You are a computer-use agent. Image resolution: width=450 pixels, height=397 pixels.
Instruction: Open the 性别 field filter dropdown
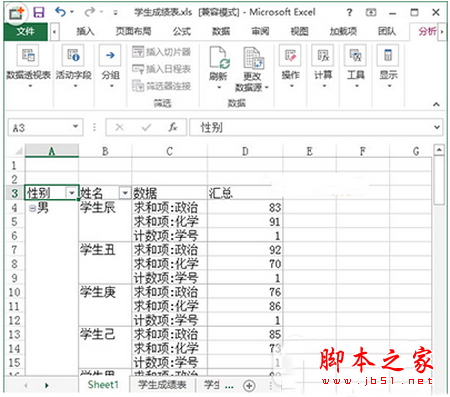tap(72, 193)
